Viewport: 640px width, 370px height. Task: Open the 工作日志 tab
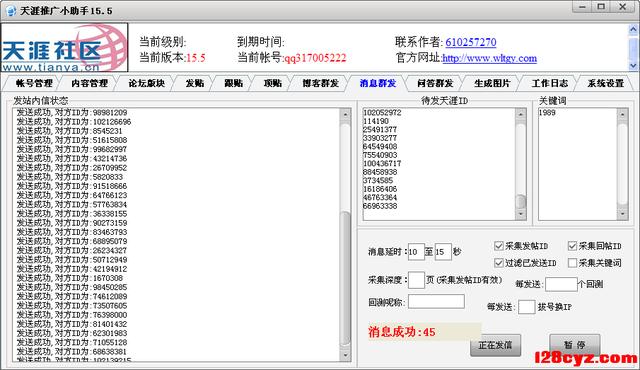click(549, 83)
